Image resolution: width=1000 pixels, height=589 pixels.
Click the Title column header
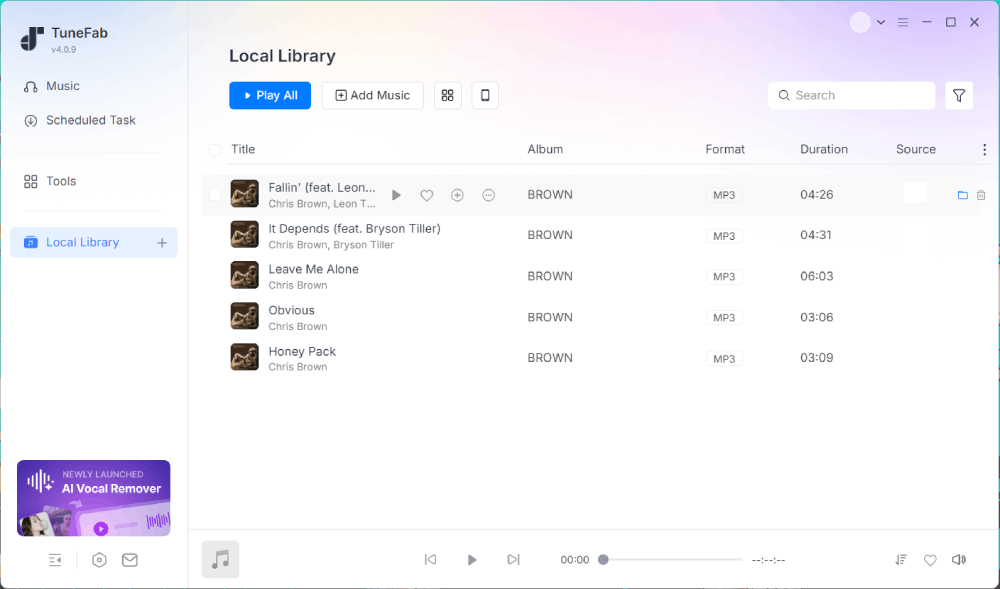[x=243, y=149]
